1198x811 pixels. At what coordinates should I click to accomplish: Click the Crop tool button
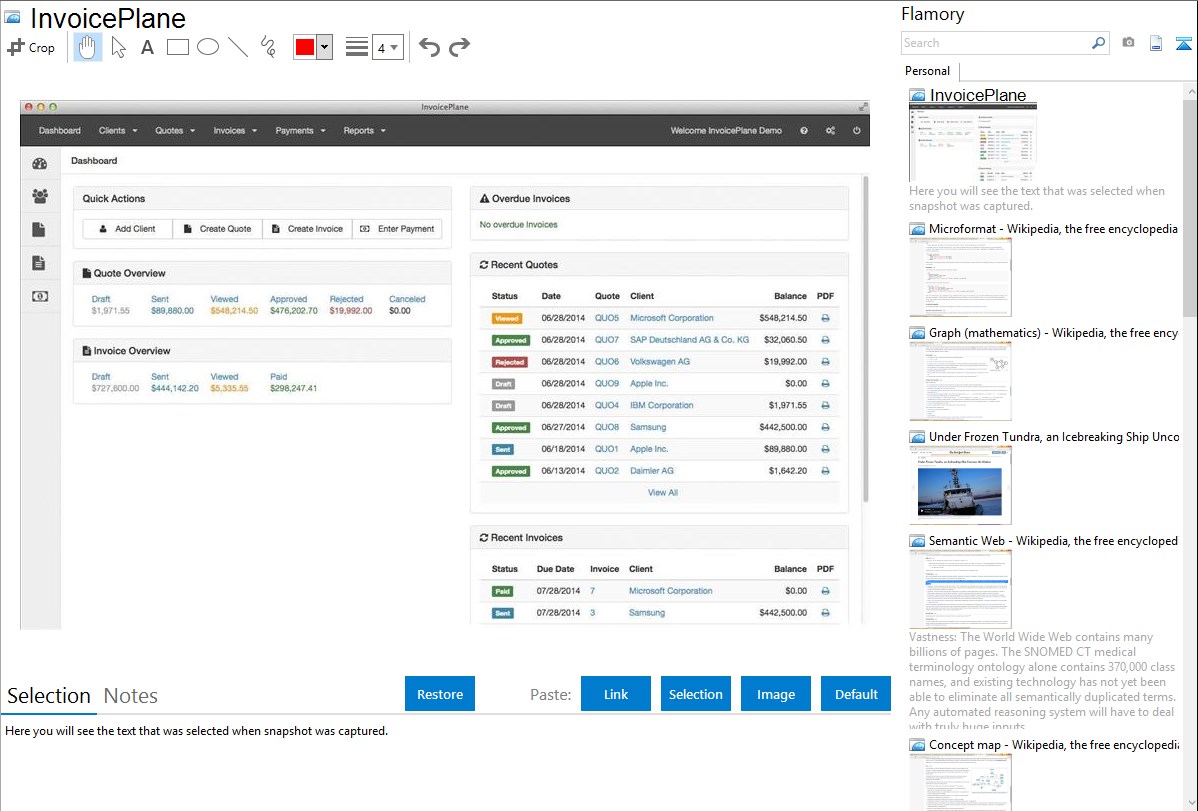pyautogui.click(x=31, y=47)
